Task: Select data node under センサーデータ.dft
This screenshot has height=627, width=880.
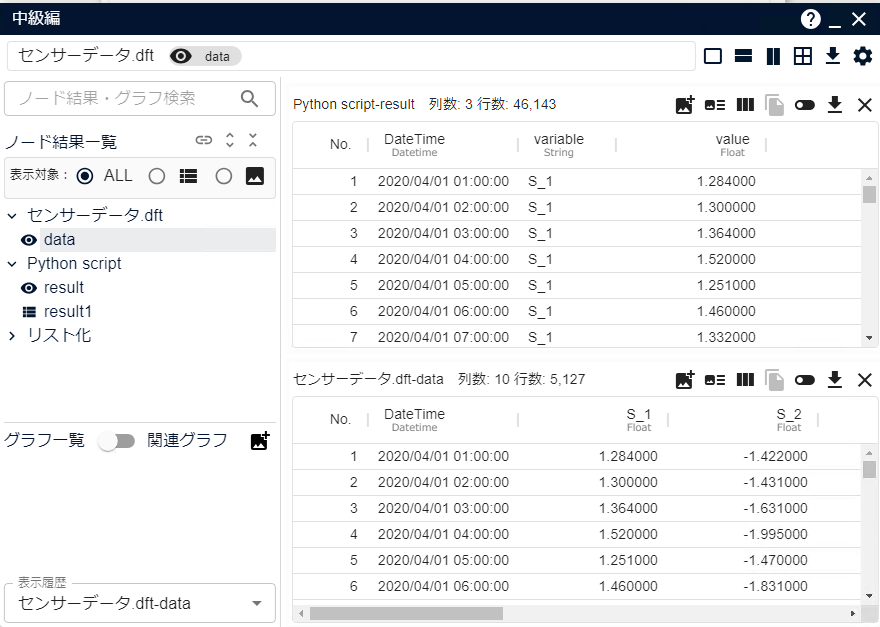Action: click(59, 240)
